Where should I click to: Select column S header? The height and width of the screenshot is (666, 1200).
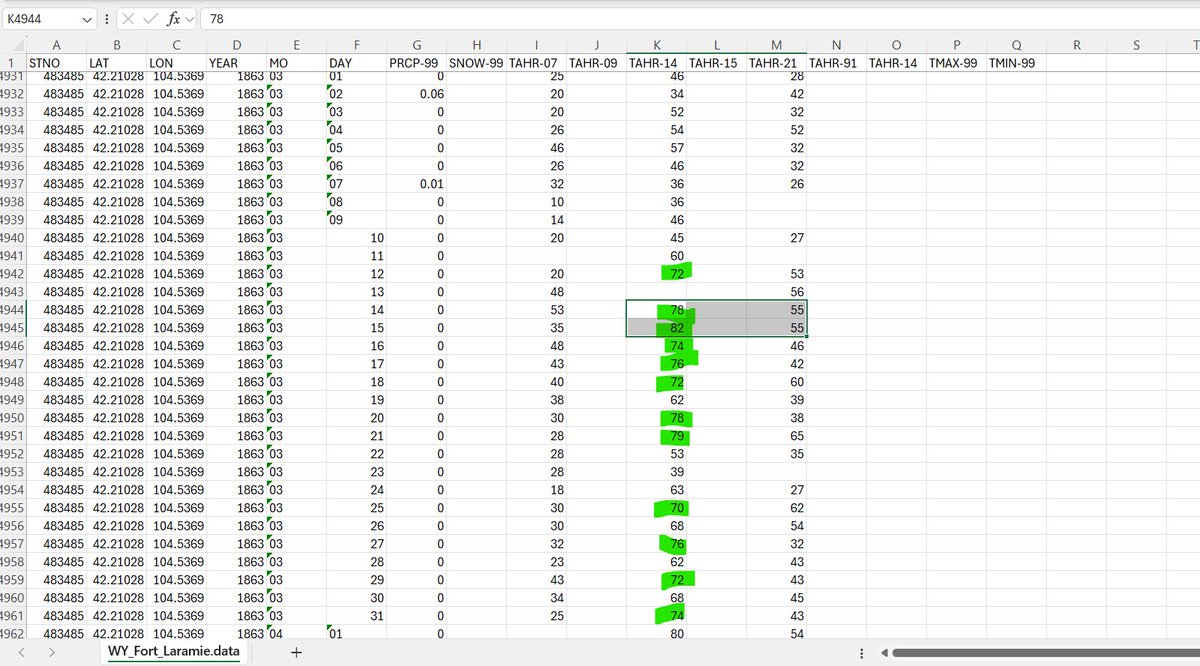pyautogui.click(x=1136, y=45)
